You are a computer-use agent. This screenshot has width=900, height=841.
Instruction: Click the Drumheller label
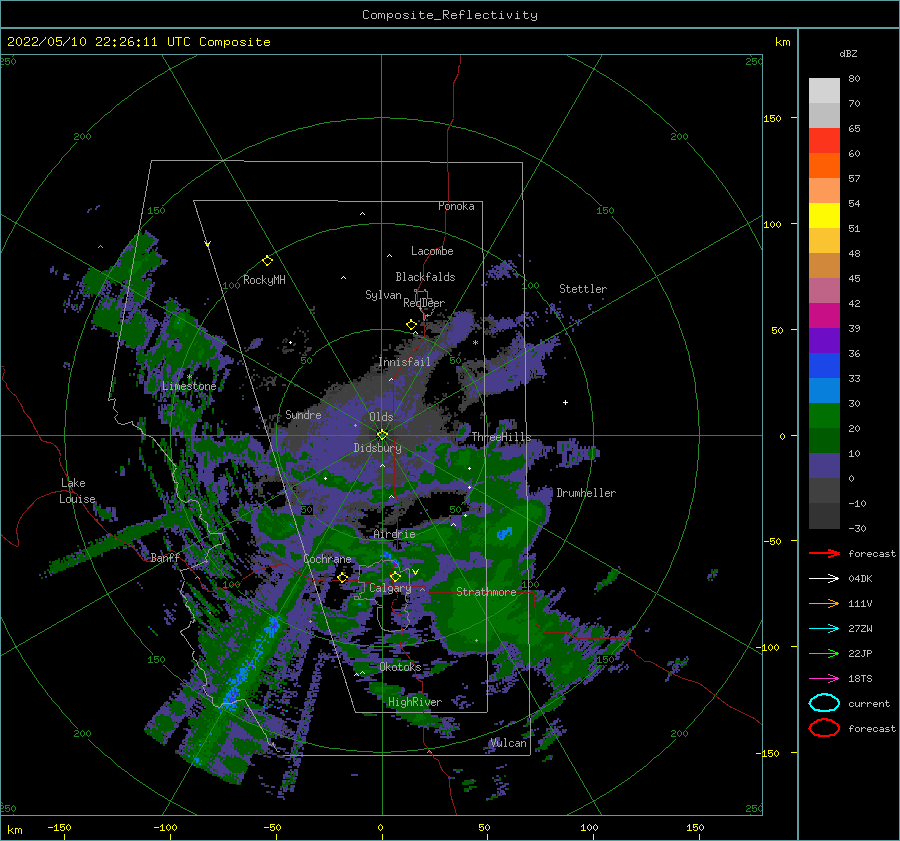[586, 493]
